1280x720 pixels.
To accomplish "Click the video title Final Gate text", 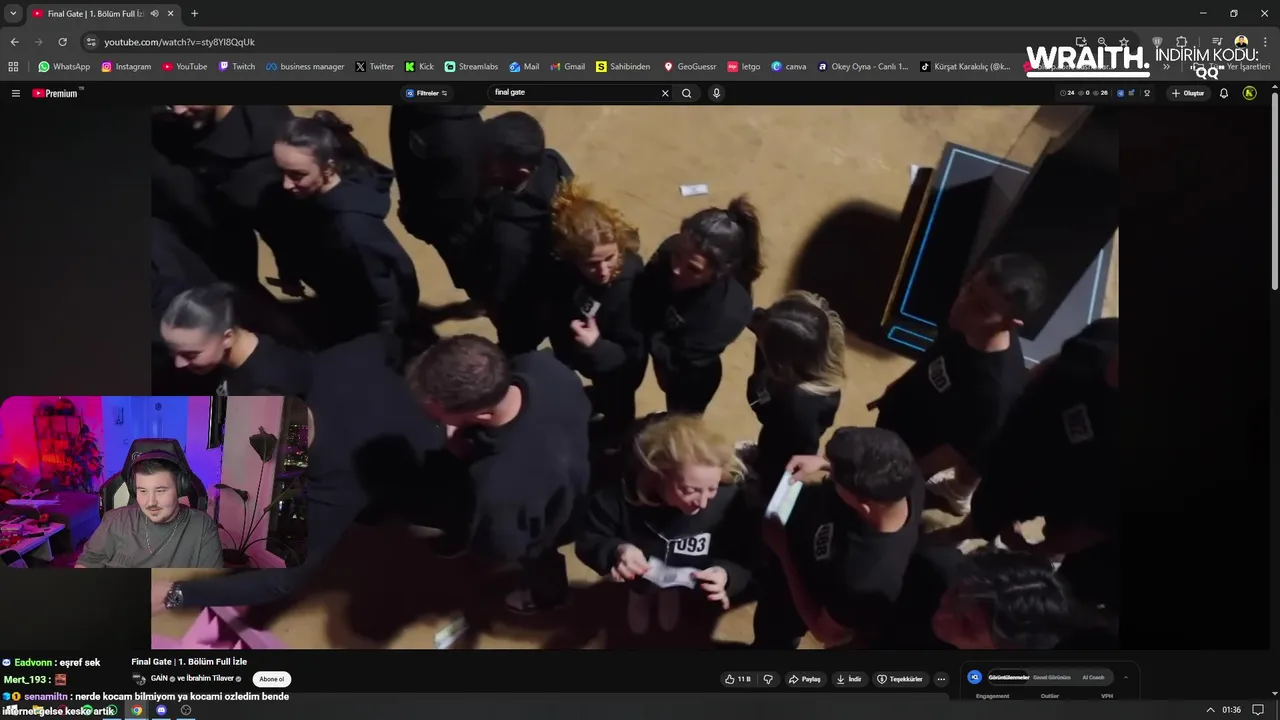I will (x=189, y=662).
